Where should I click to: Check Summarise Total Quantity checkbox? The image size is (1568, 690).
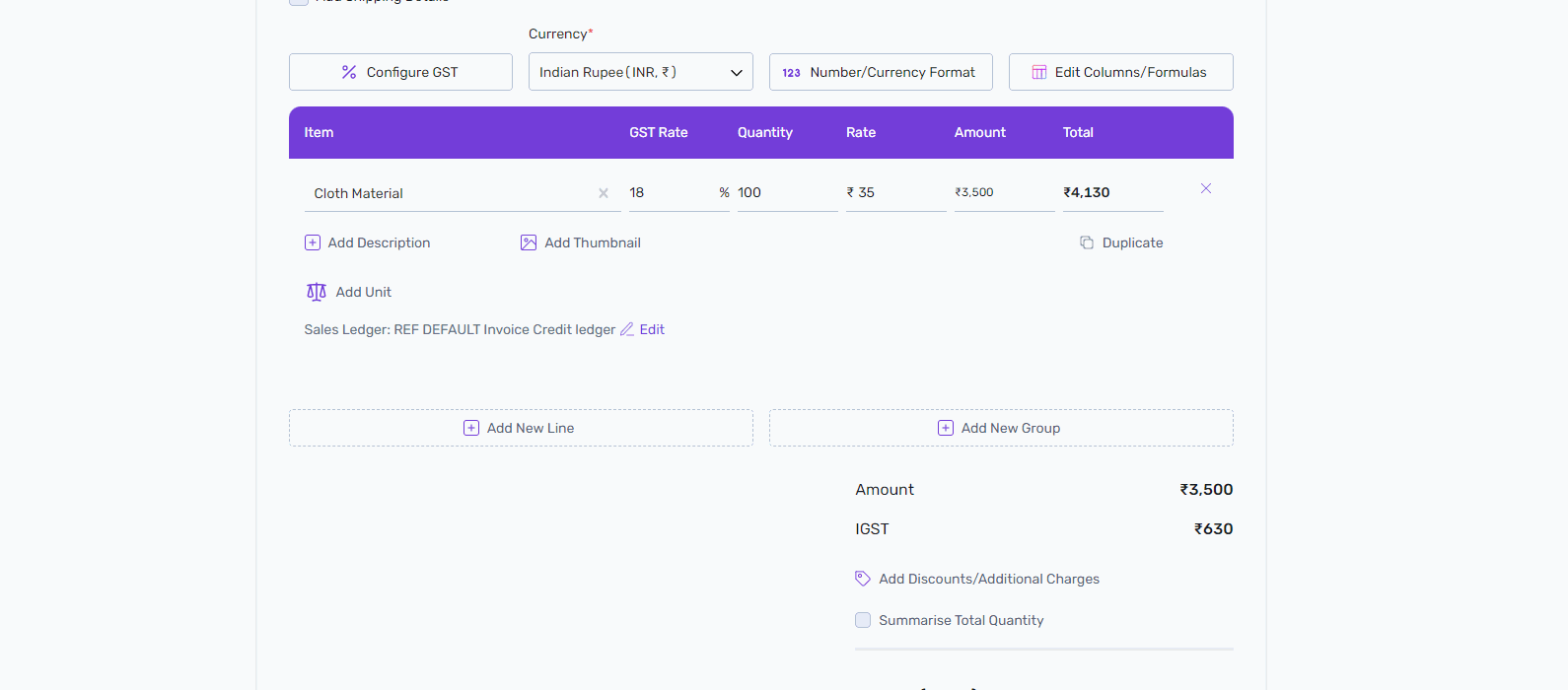tap(863, 620)
